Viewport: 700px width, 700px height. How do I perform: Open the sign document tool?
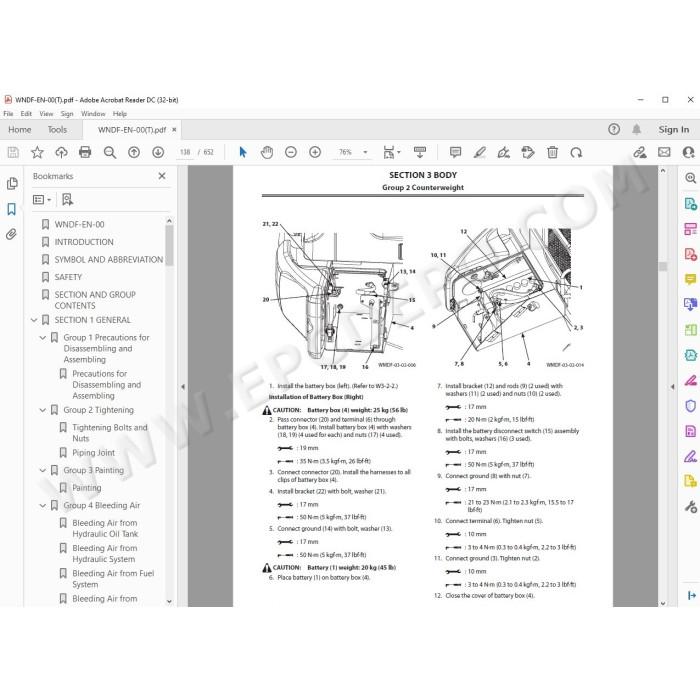coord(504,152)
